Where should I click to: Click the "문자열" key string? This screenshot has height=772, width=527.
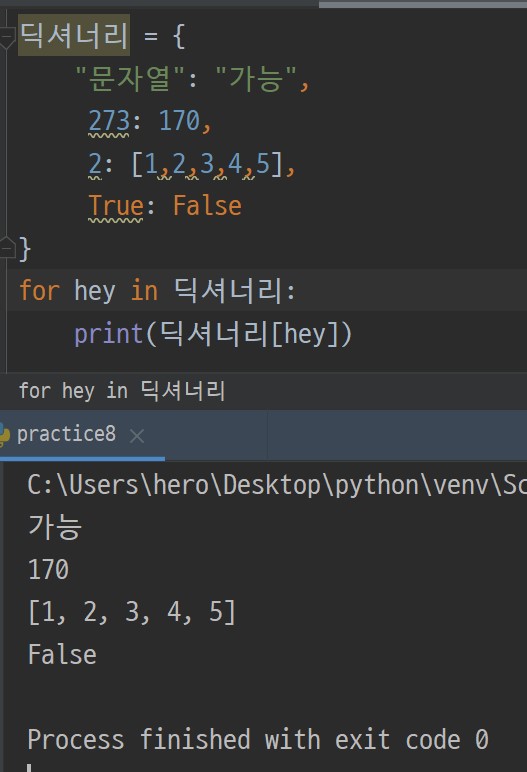coord(130,78)
